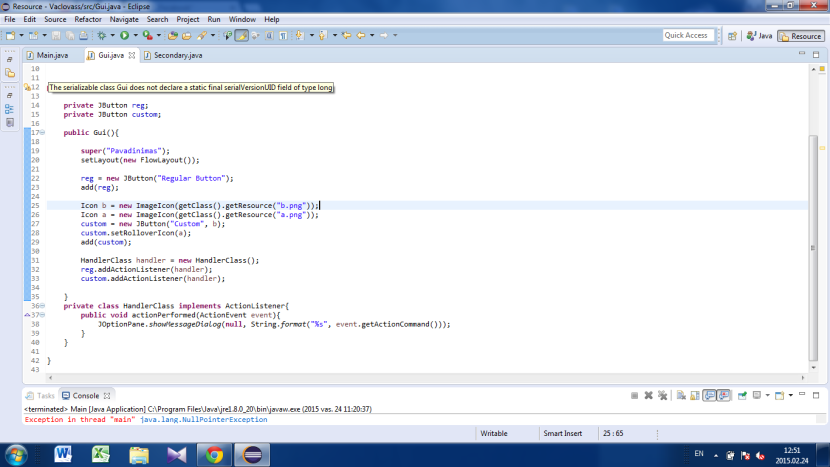Screen dimensions: 830x467
Task: Click the Run button in the toolbar
Action: (124, 36)
